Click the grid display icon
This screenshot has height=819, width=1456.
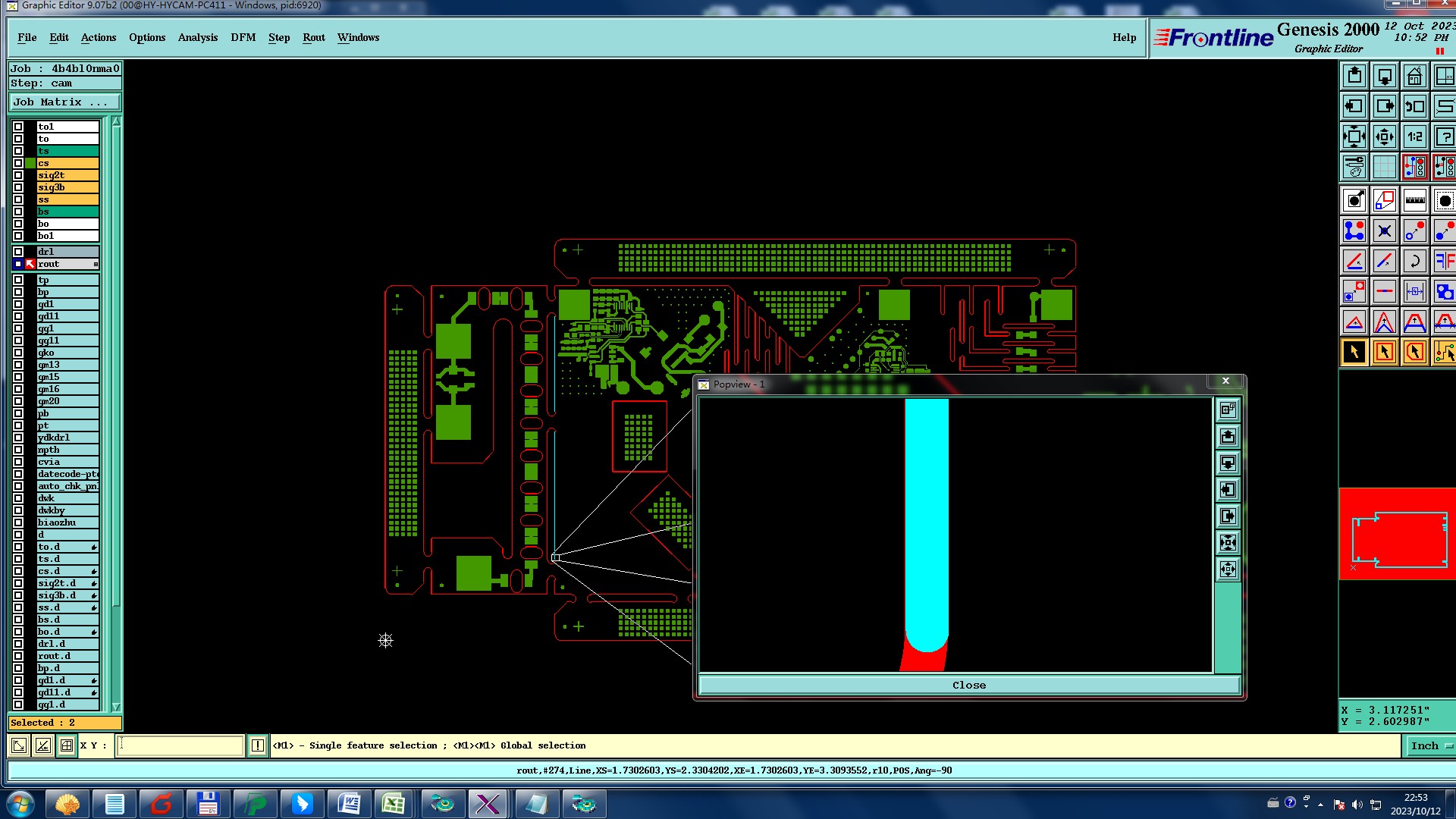tap(1384, 167)
